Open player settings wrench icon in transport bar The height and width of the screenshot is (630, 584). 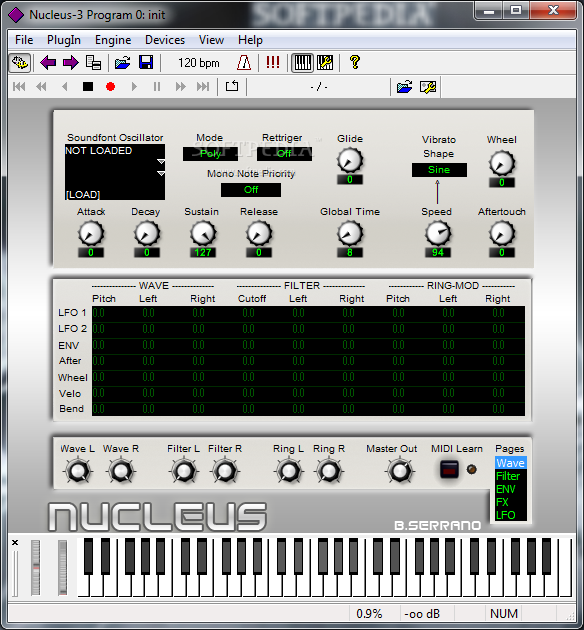428,87
